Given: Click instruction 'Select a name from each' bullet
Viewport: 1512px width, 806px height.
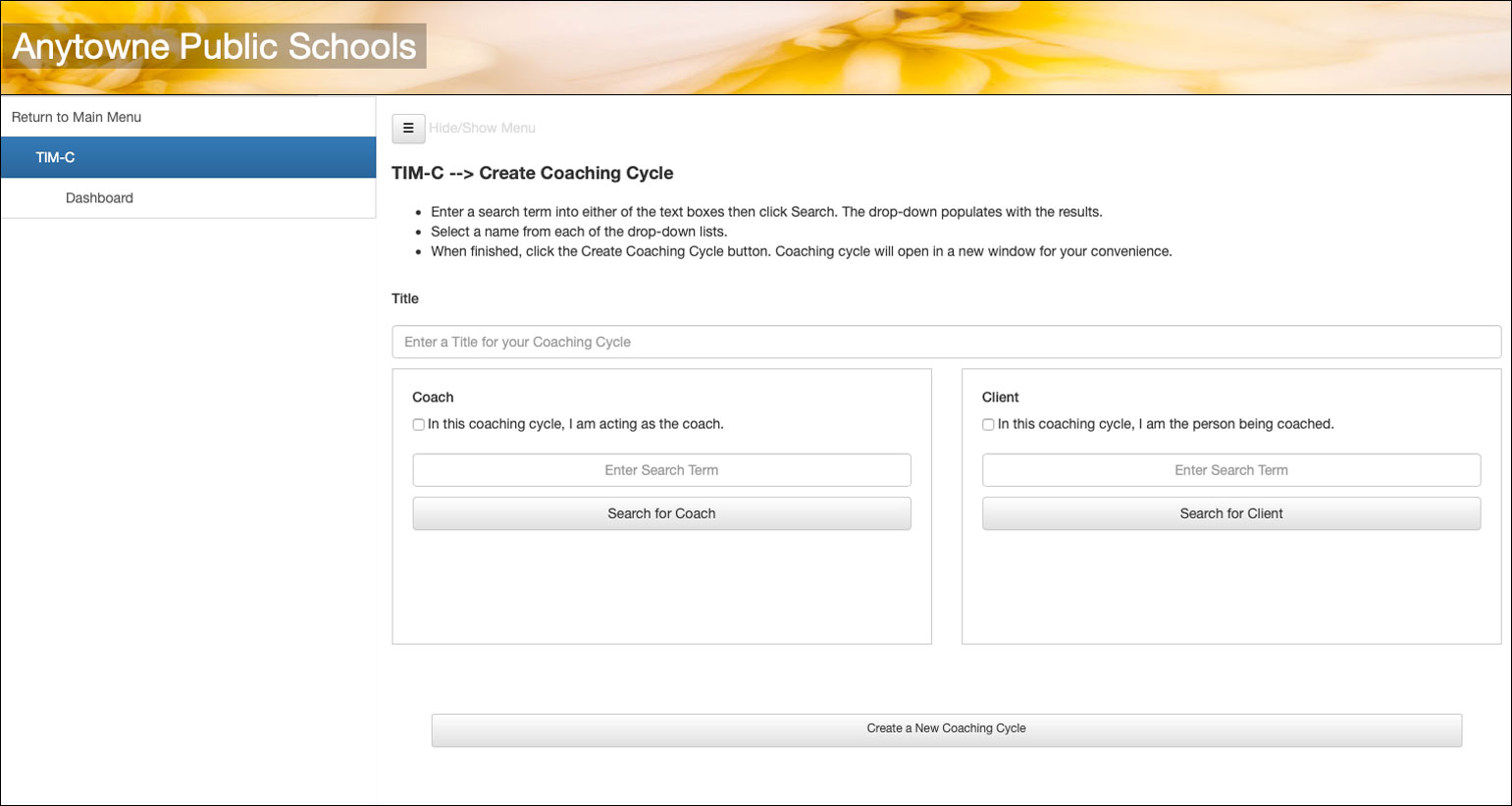Looking at the screenshot, I should 579,232.
